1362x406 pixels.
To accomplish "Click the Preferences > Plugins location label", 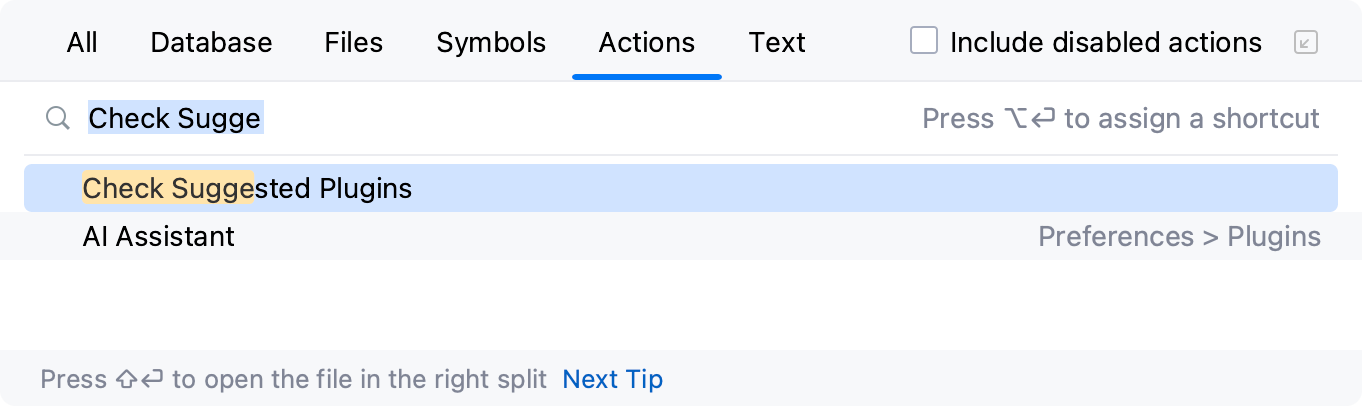I will click(1179, 237).
